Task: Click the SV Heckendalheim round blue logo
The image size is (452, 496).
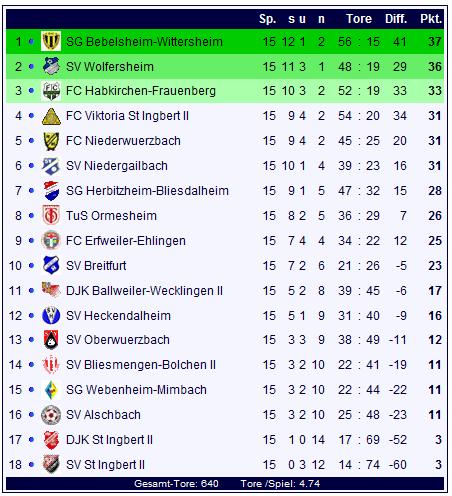Action: [51, 315]
